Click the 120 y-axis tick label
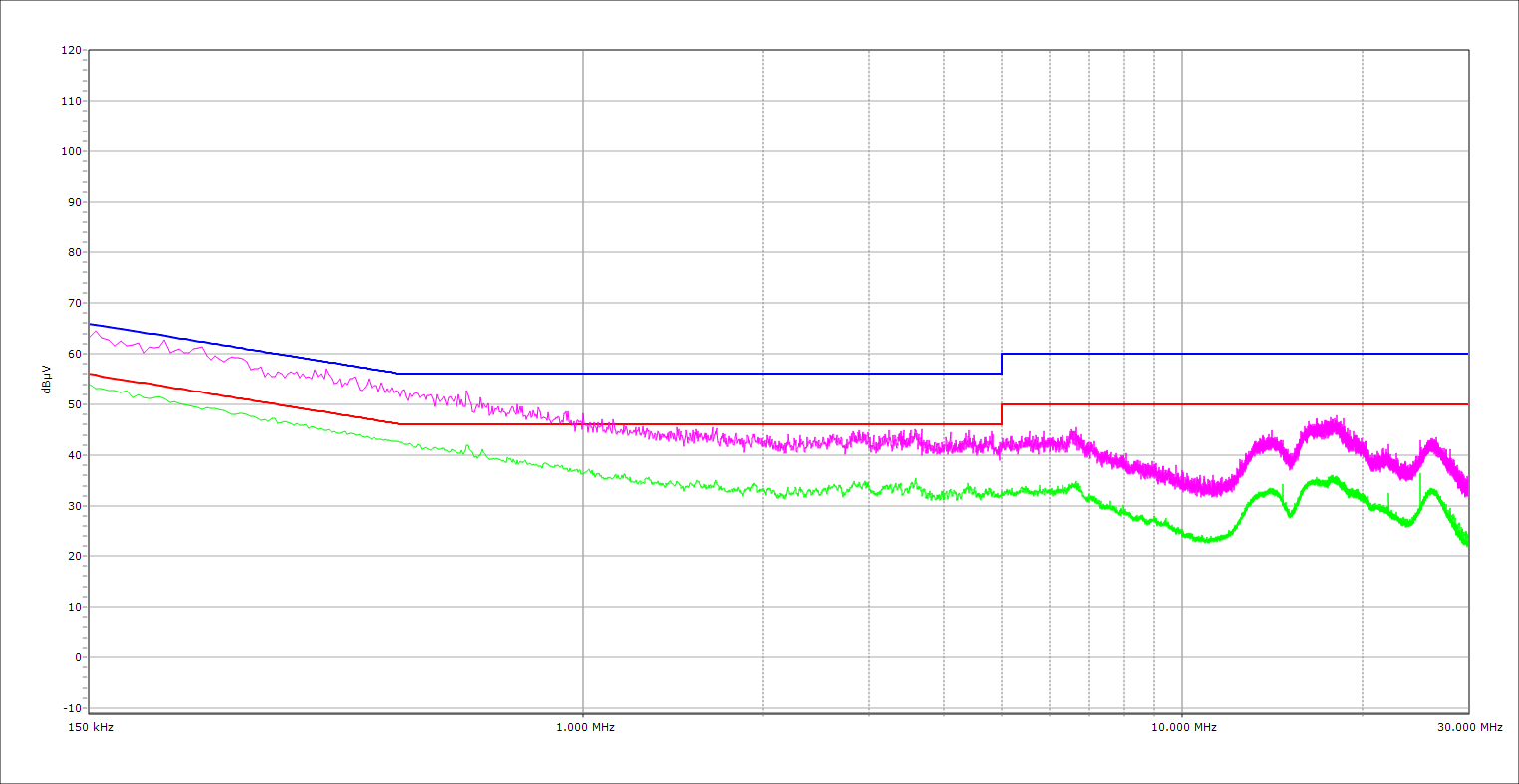1519x784 pixels. point(71,50)
